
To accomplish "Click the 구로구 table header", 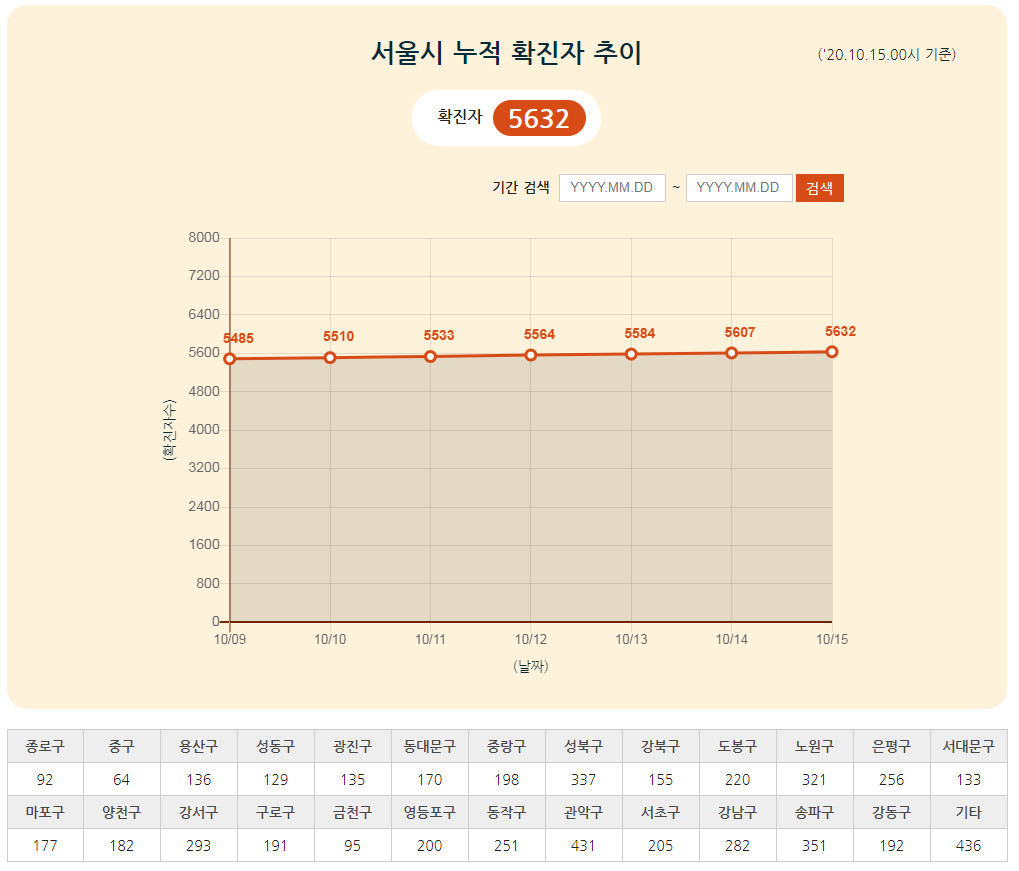I will pyautogui.click(x=276, y=812).
